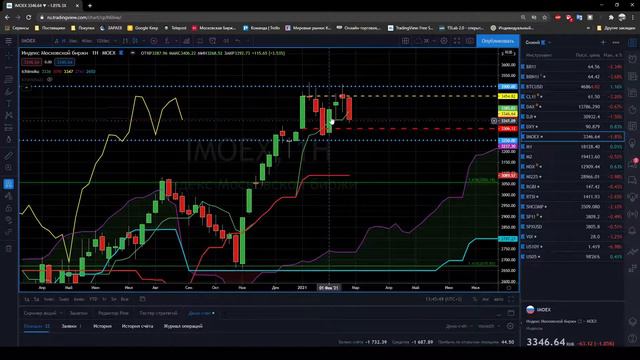The image size is (640, 360).
Task: Open trading panel settings gear
Action: click(x=510, y=326)
